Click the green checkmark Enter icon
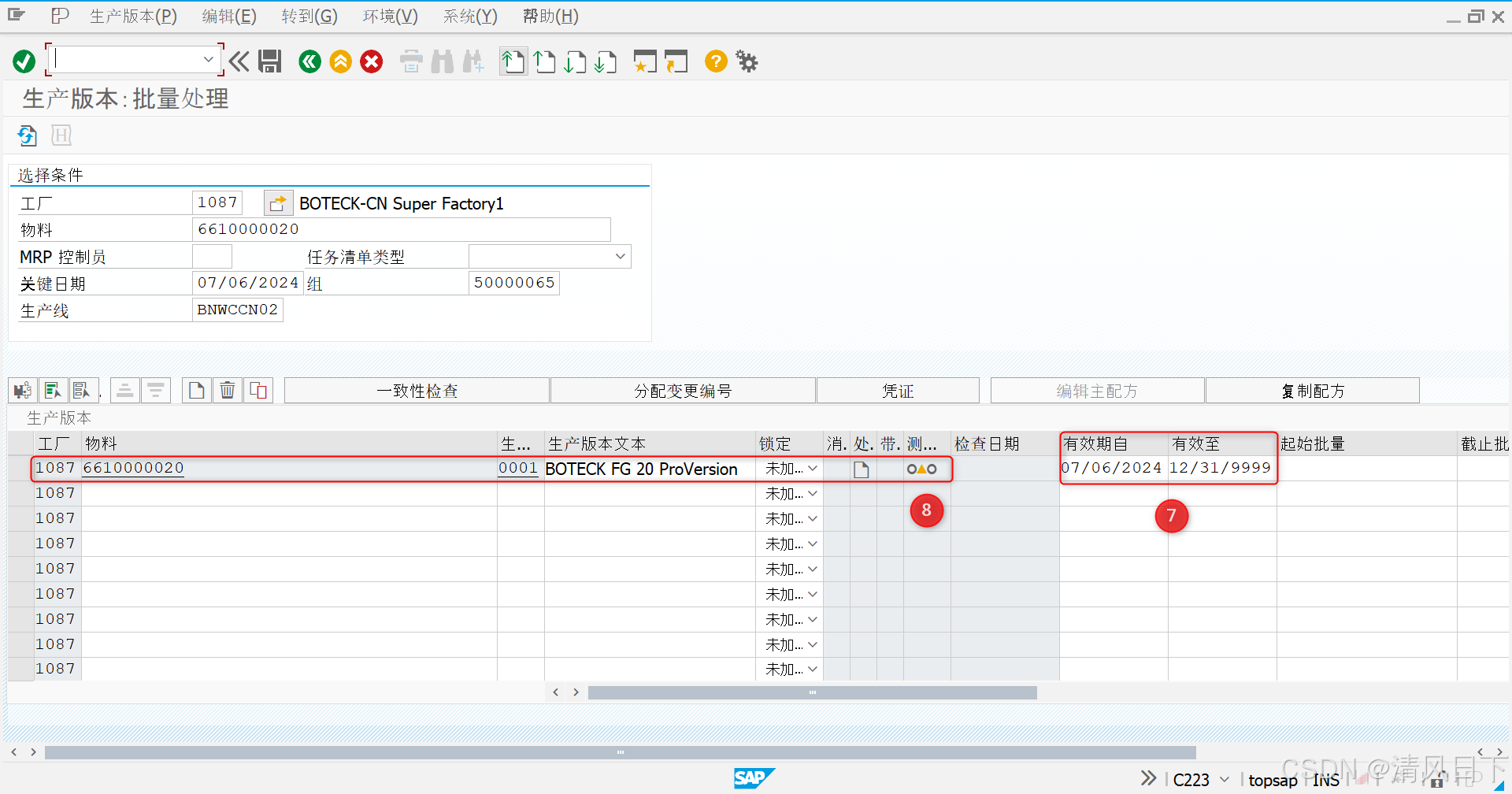This screenshot has width=1512, height=794. point(24,61)
